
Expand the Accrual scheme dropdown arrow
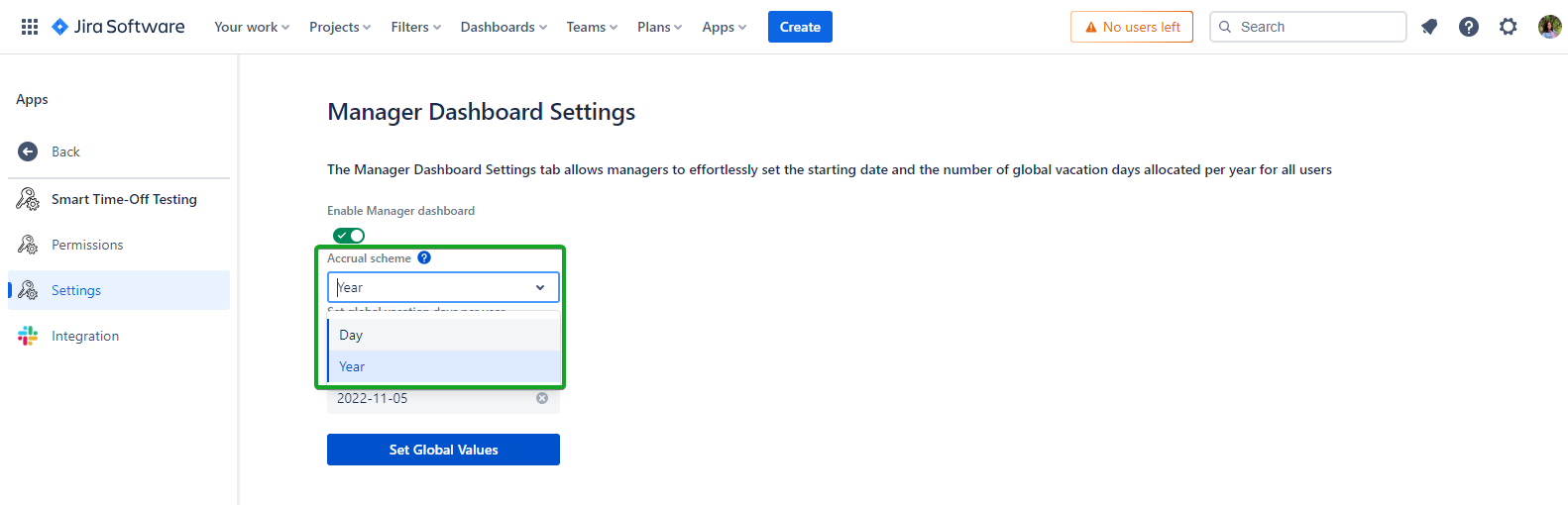(540, 287)
